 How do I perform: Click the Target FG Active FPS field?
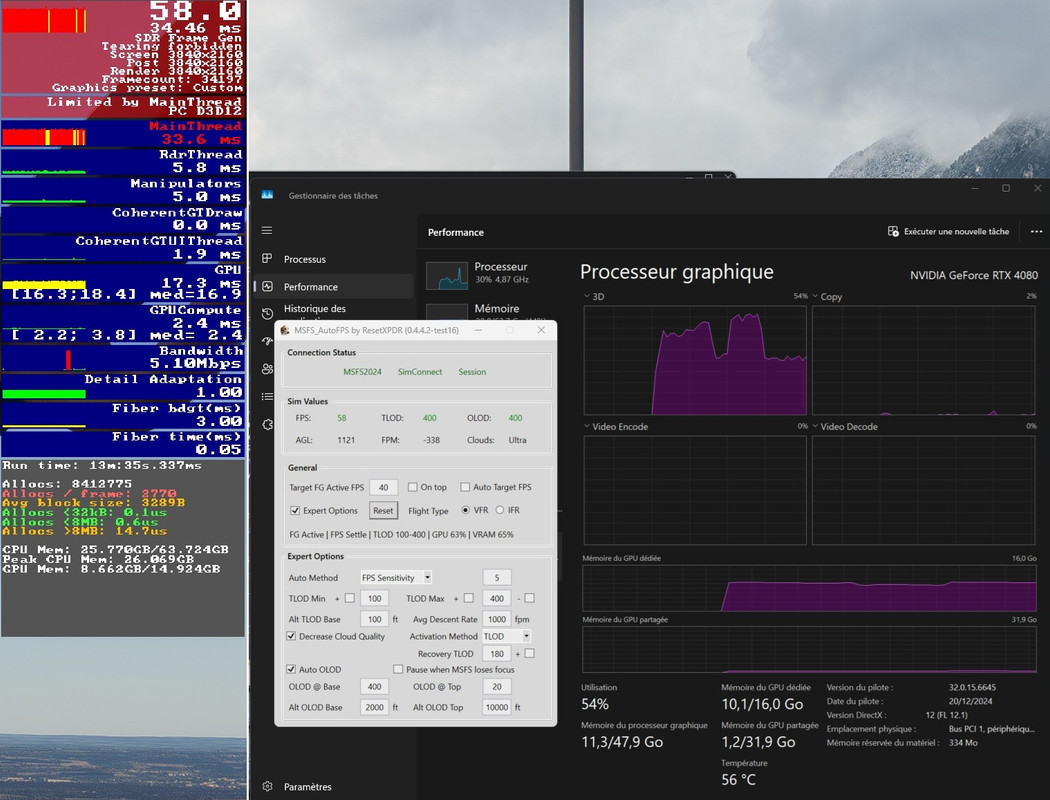click(x=384, y=487)
